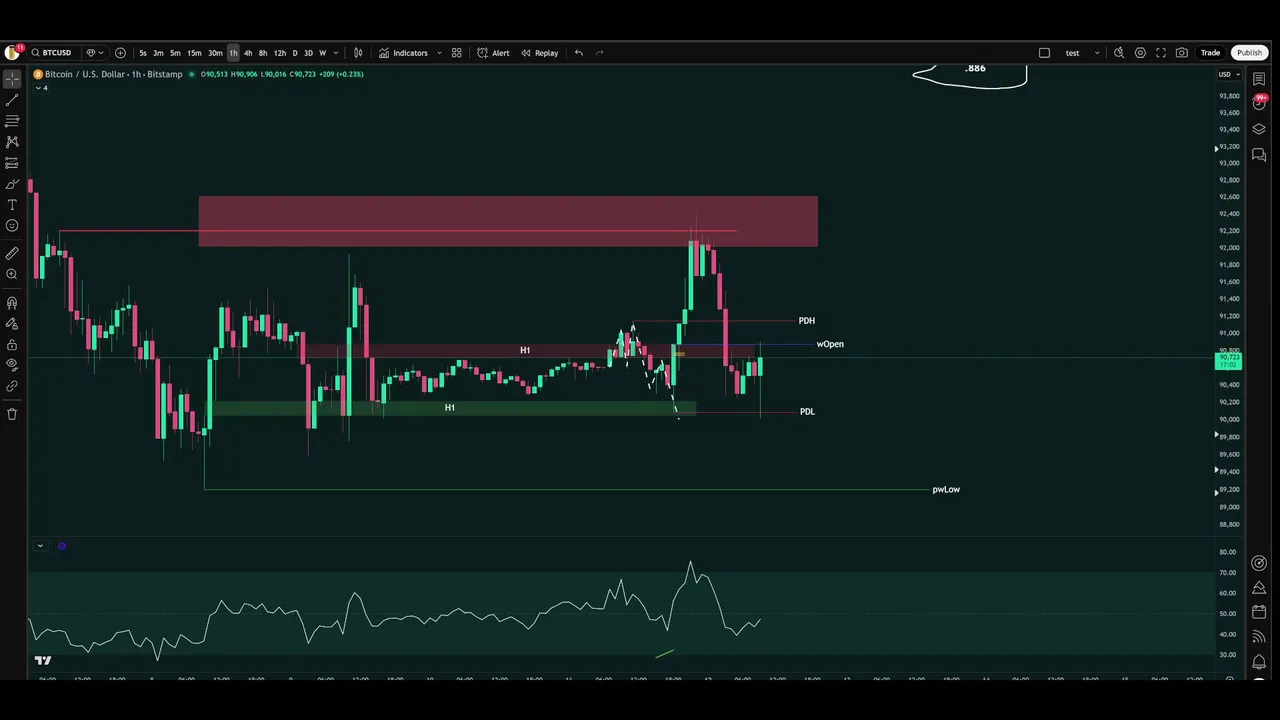Switch to the 8h interval
Image resolution: width=1280 pixels, height=720 pixels.
(x=263, y=53)
